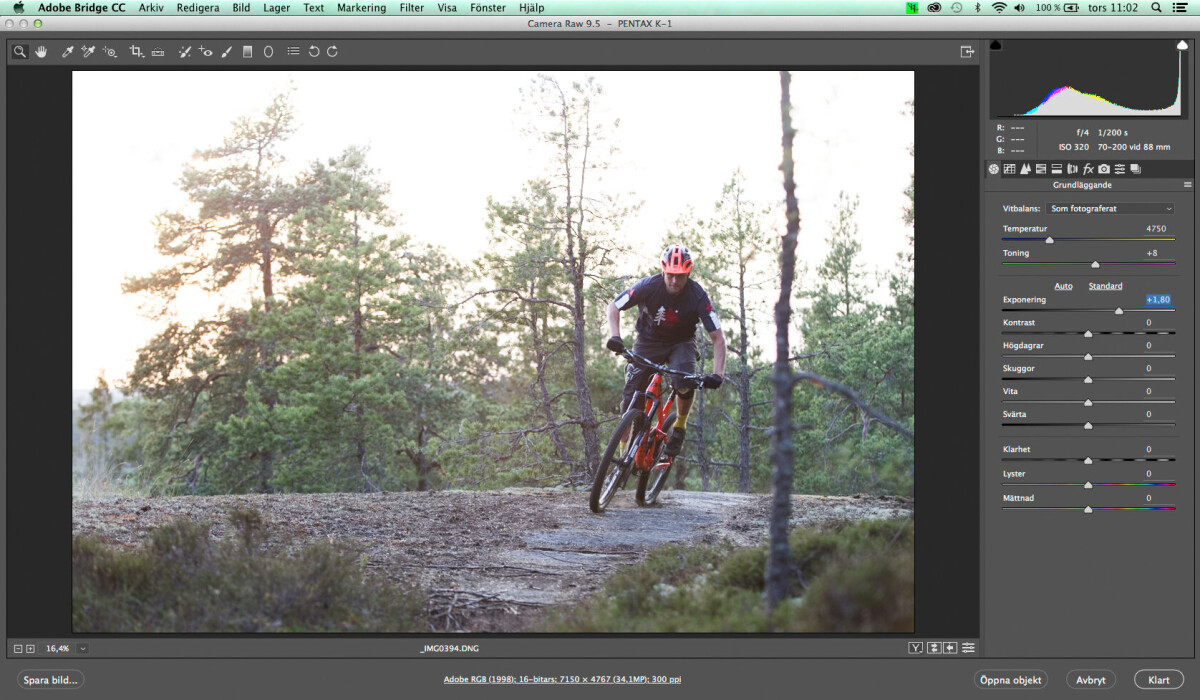Open the Camera Calibration panel tab

(1104, 169)
